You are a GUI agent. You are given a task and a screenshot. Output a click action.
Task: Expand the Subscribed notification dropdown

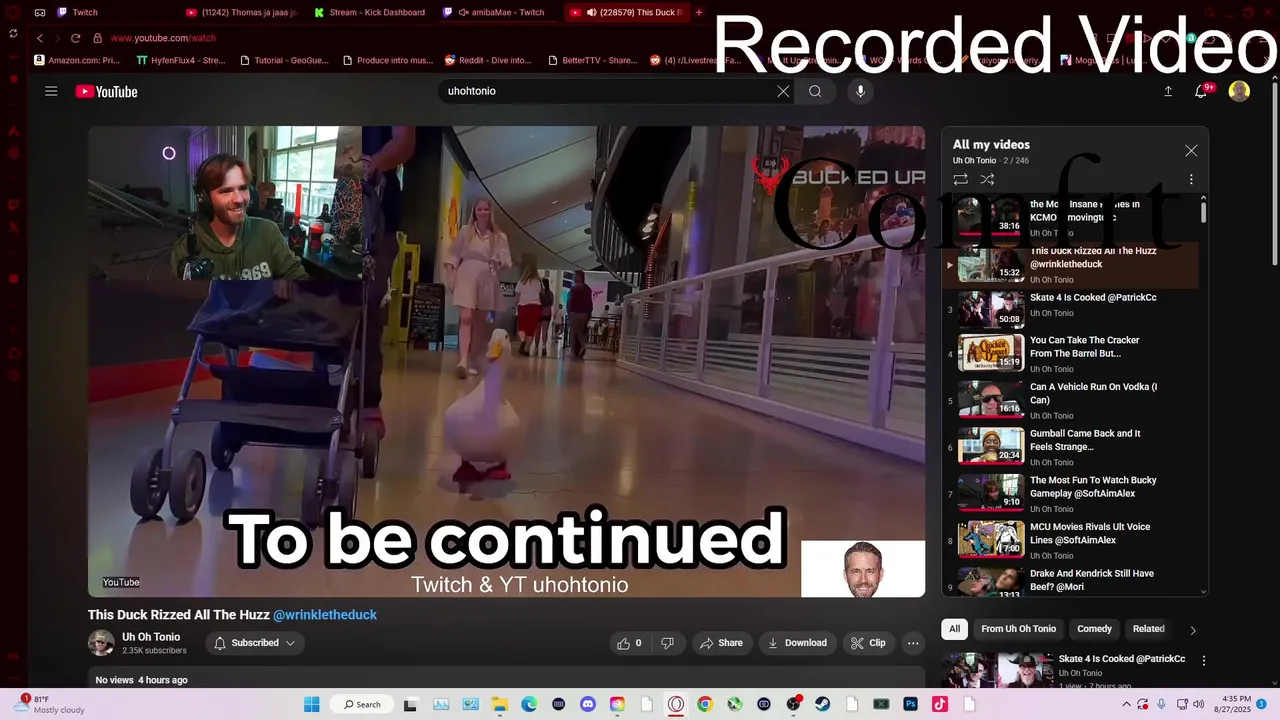click(x=255, y=643)
